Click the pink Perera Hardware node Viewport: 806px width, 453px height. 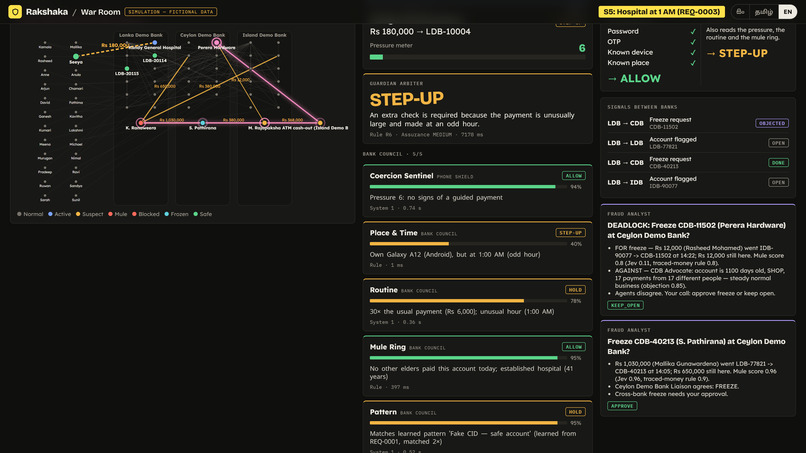(x=216, y=42)
